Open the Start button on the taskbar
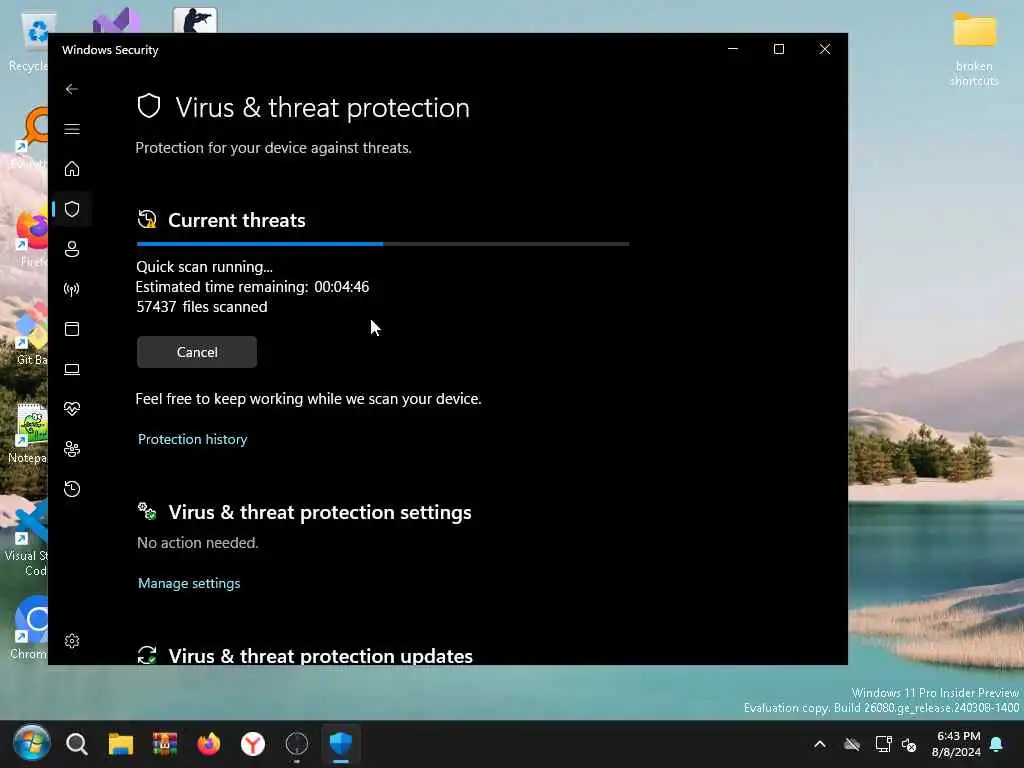 click(x=31, y=743)
